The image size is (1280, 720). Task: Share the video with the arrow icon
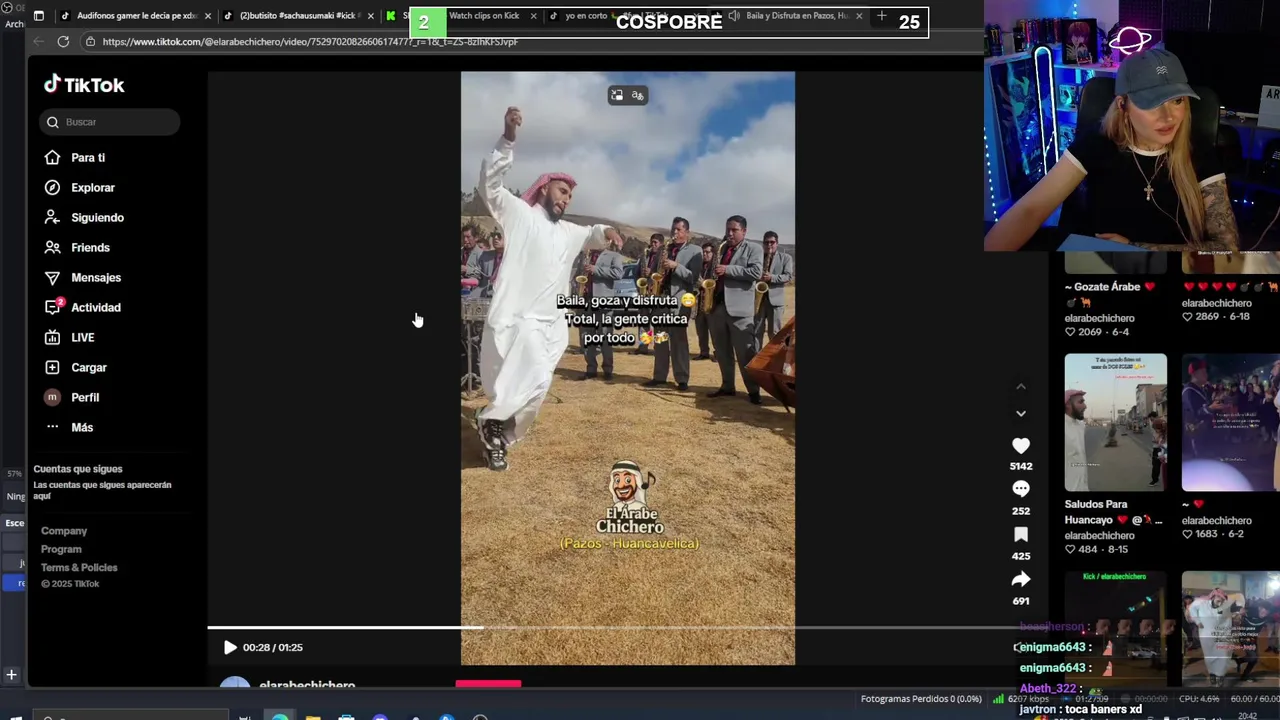pos(1020,580)
